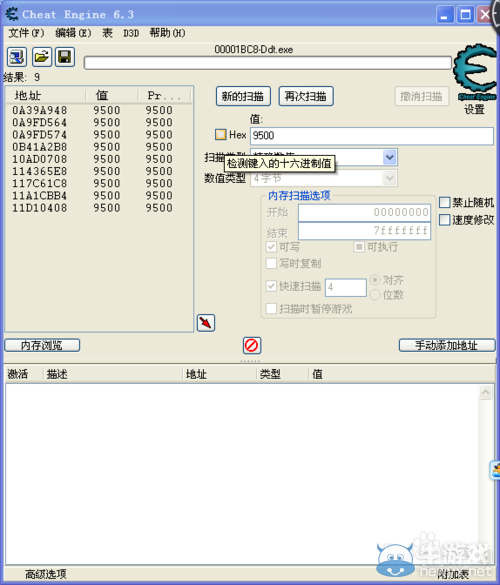Open the 帮助(H) menu
This screenshot has width=500, height=585.
(x=167, y=33)
